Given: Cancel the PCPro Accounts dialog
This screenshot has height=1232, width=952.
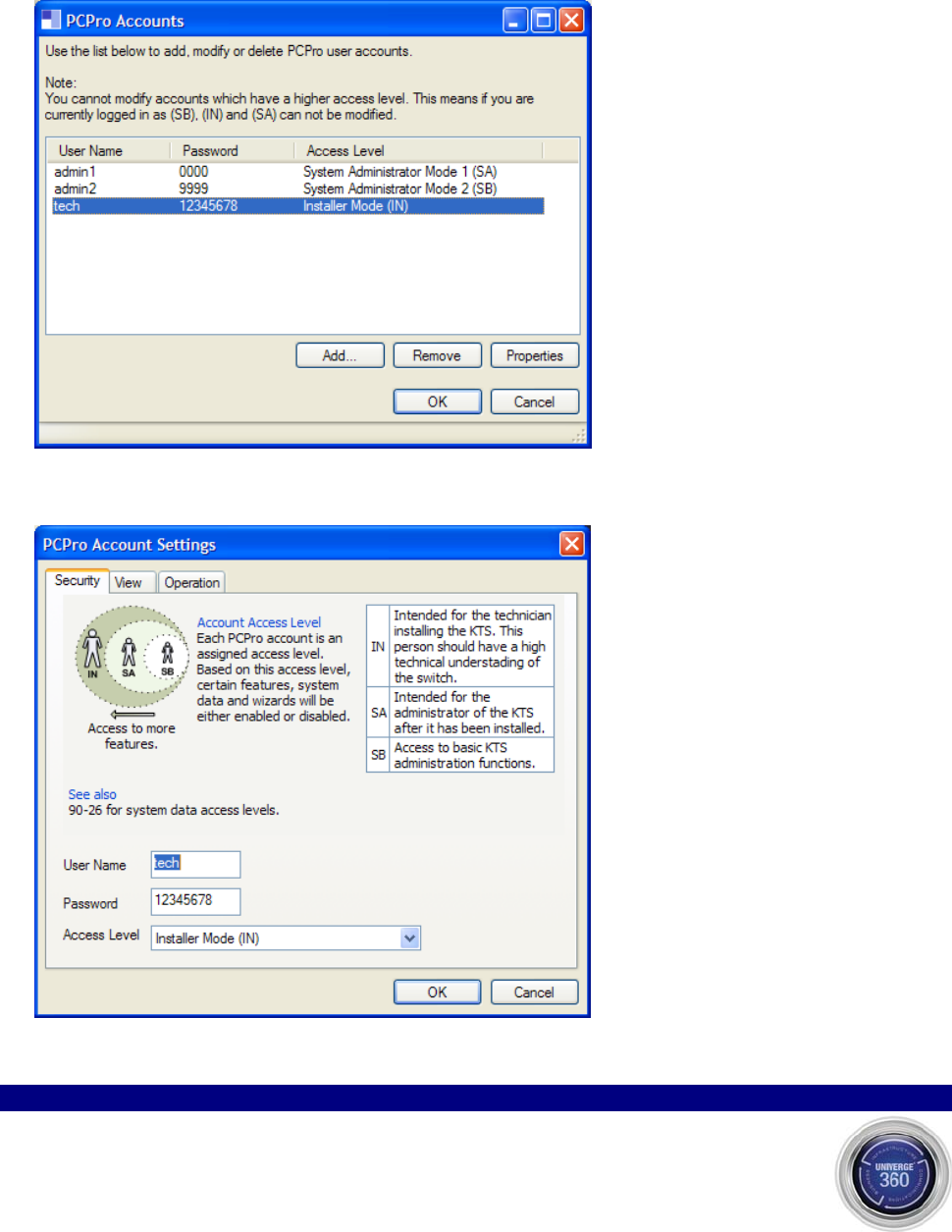Looking at the screenshot, I should 534,402.
